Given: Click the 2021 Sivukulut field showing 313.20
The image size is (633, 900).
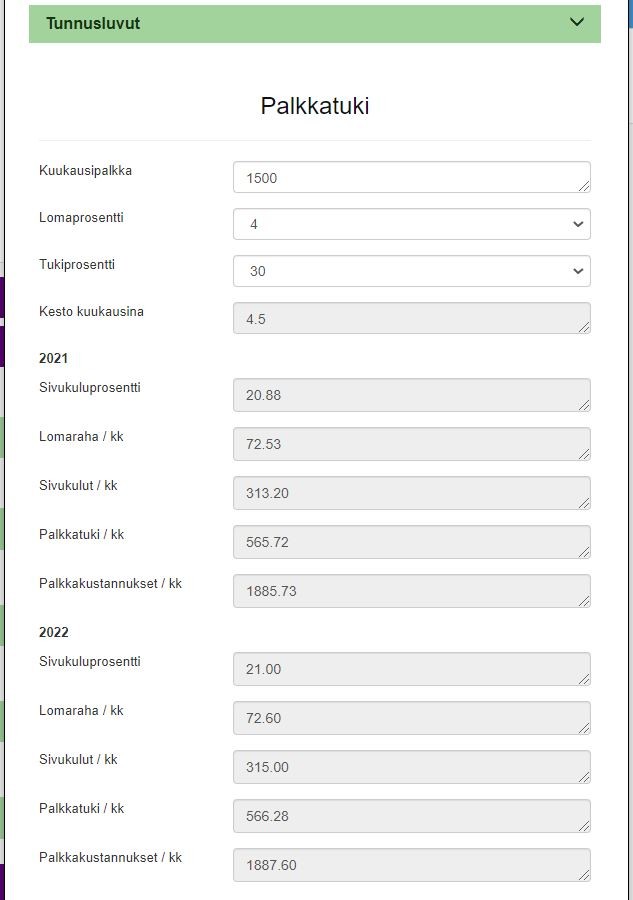Looking at the screenshot, I should pos(411,493).
